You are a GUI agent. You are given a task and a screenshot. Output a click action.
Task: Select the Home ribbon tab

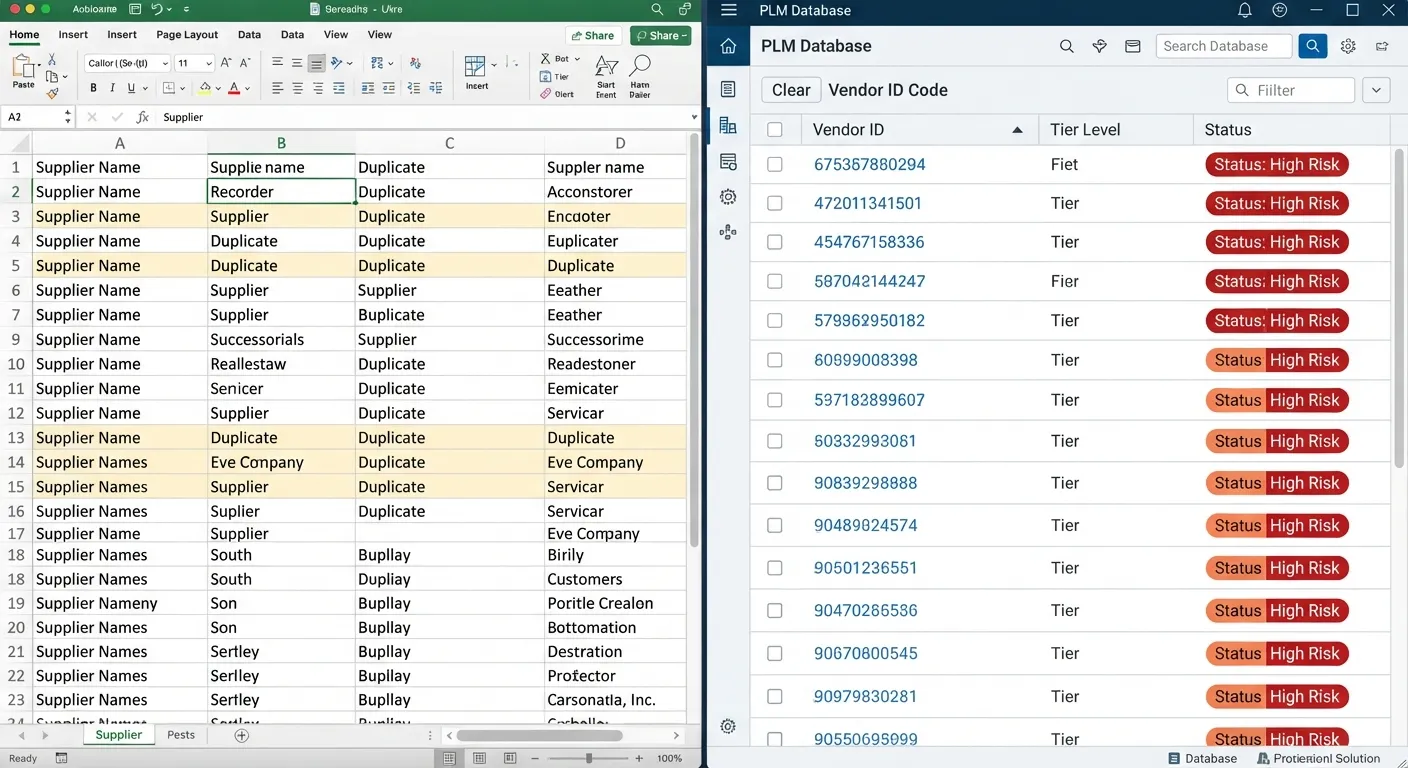pyautogui.click(x=24, y=34)
